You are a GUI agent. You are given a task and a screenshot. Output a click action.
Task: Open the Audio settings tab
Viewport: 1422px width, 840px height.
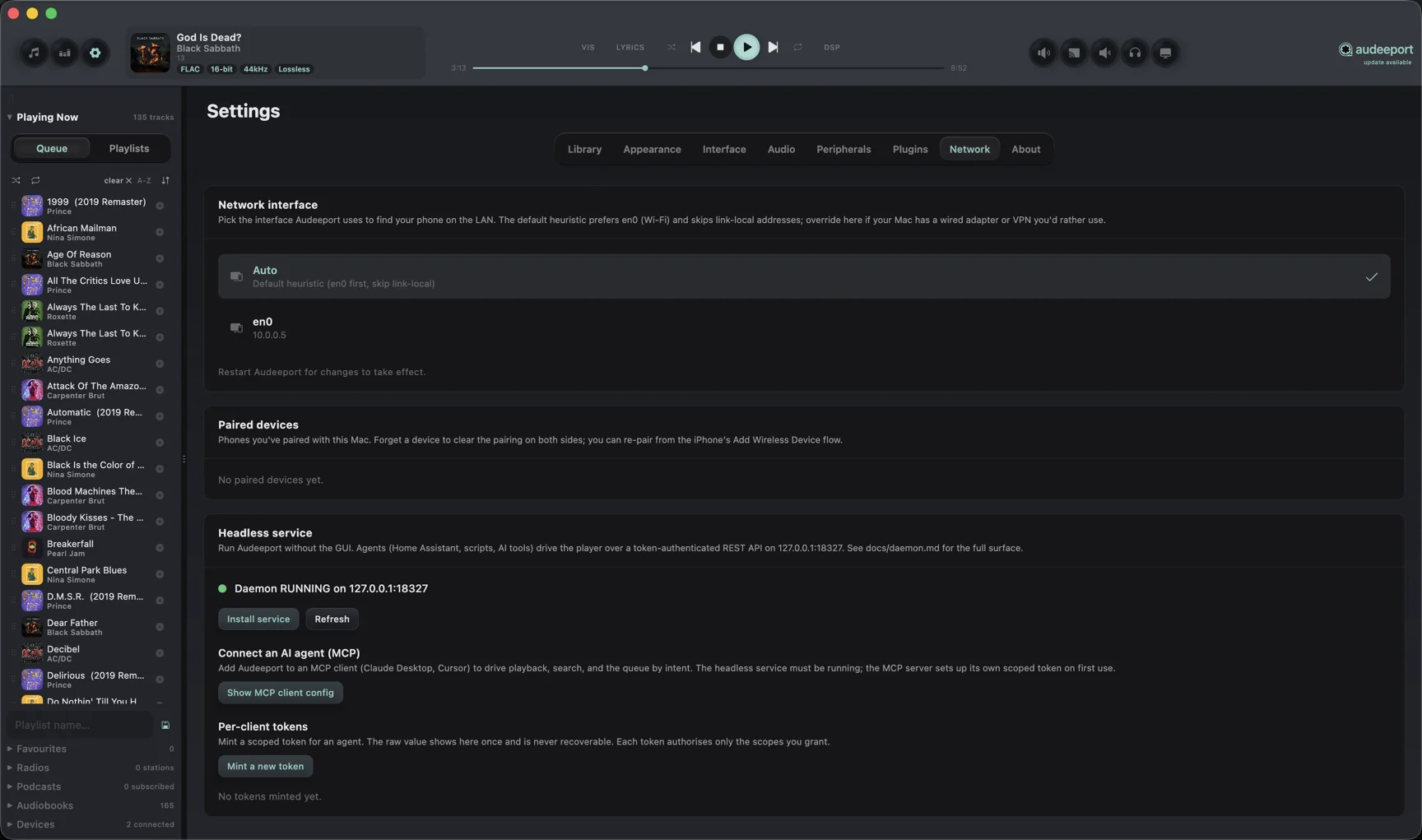781,149
